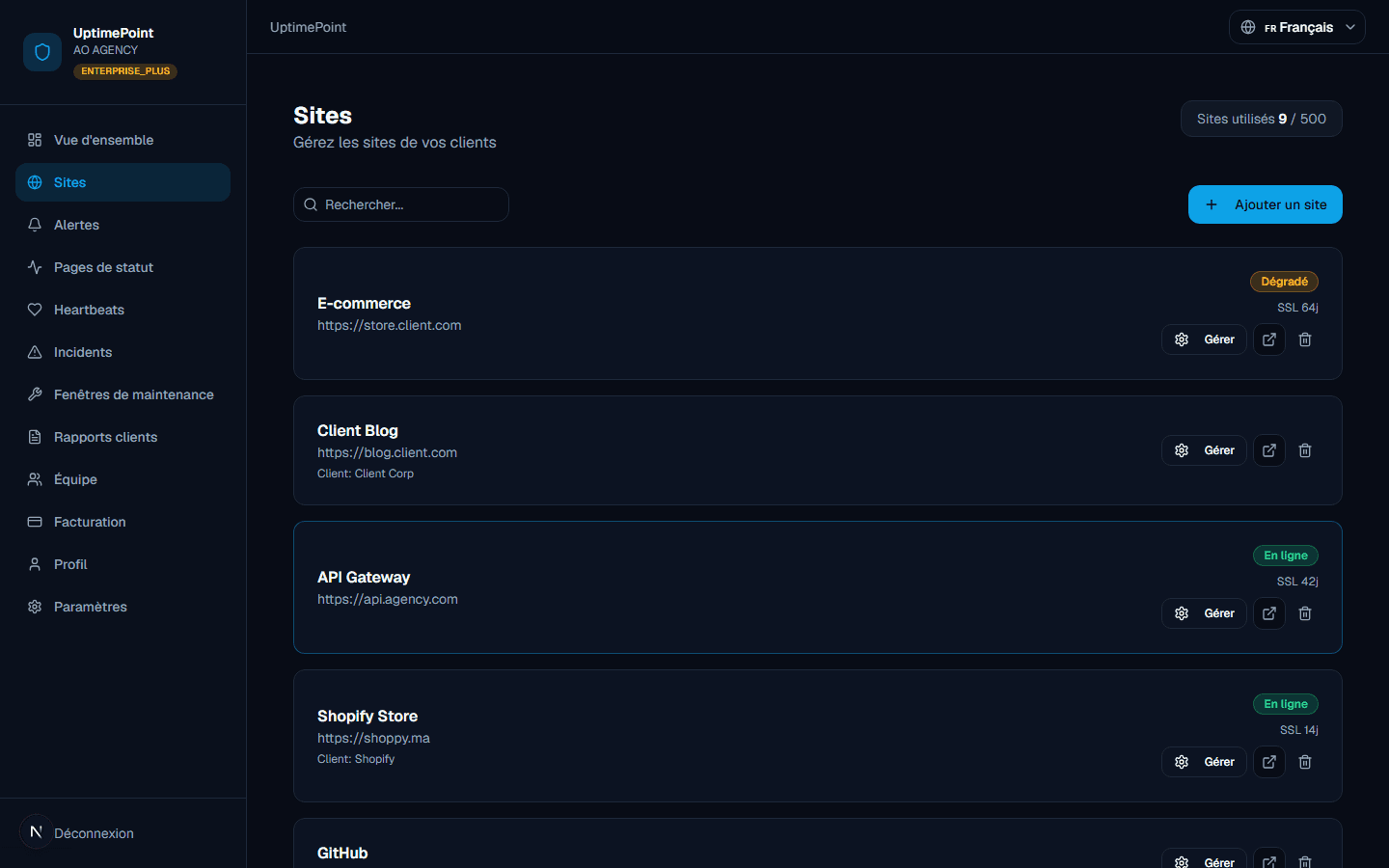Open the API Gateway external link icon

[1269, 613]
